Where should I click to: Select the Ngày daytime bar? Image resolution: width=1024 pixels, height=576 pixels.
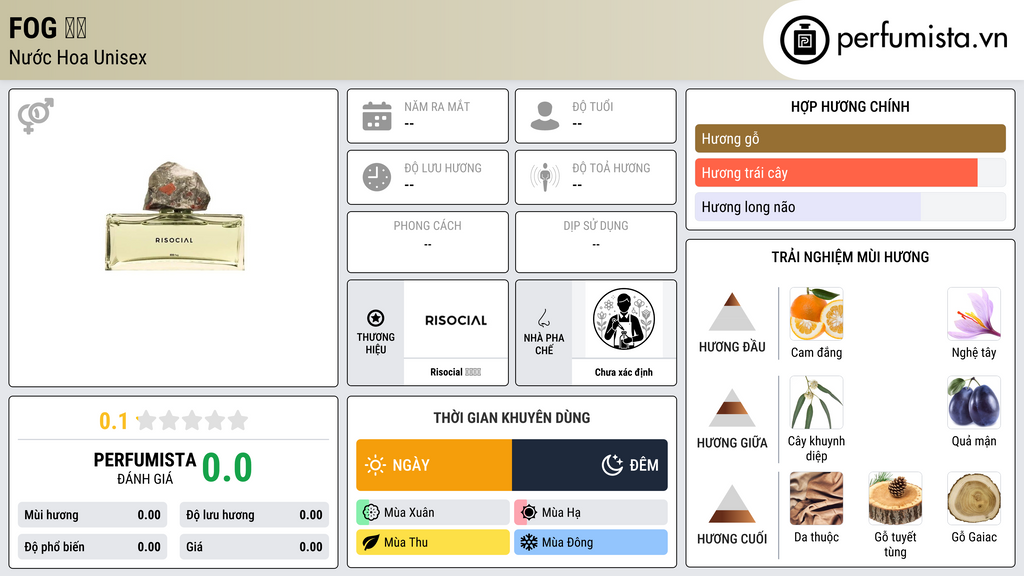pyautogui.click(x=434, y=465)
